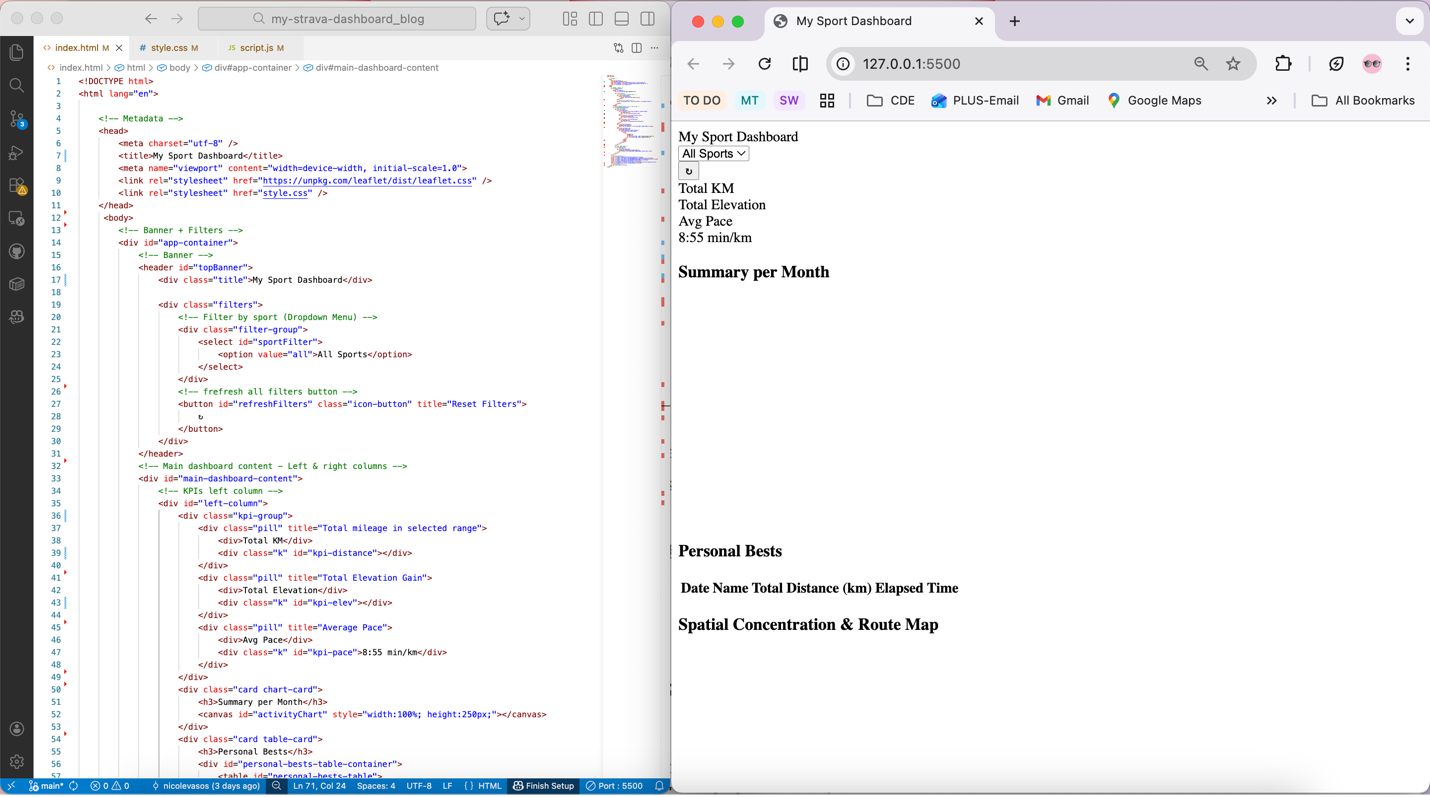Image resolution: width=1430 pixels, height=797 pixels.
Task: Open the Accounts icon in the activity bar
Action: pos(16,729)
